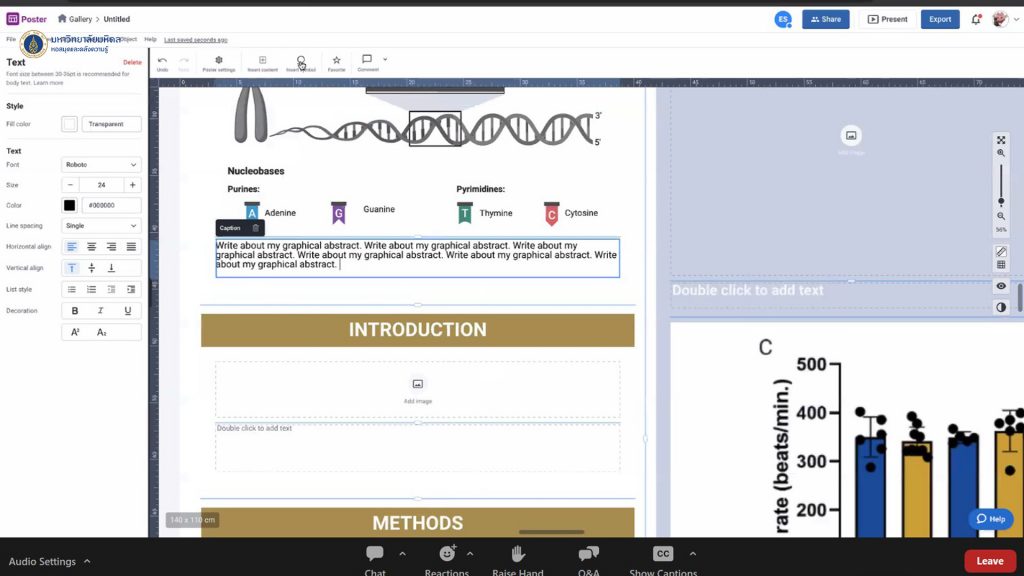Select center horizontal alignment

click(x=92, y=246)
